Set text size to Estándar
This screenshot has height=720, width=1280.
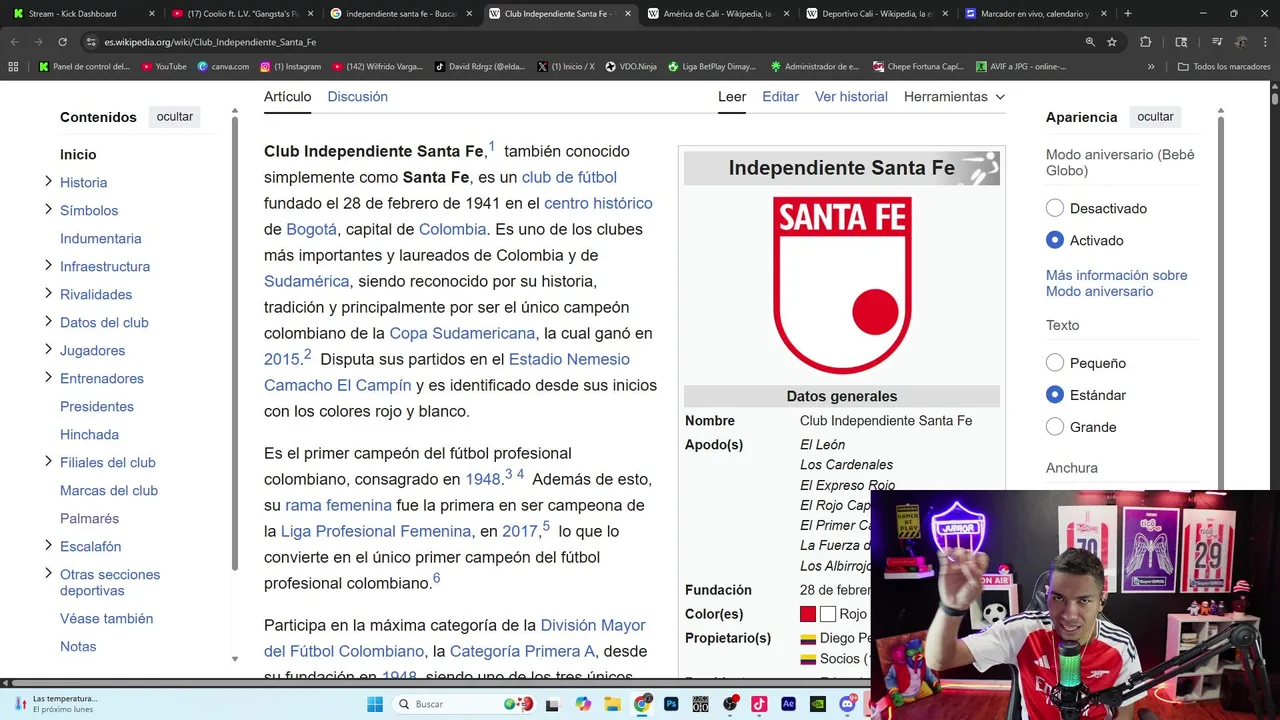point(1055,395)
